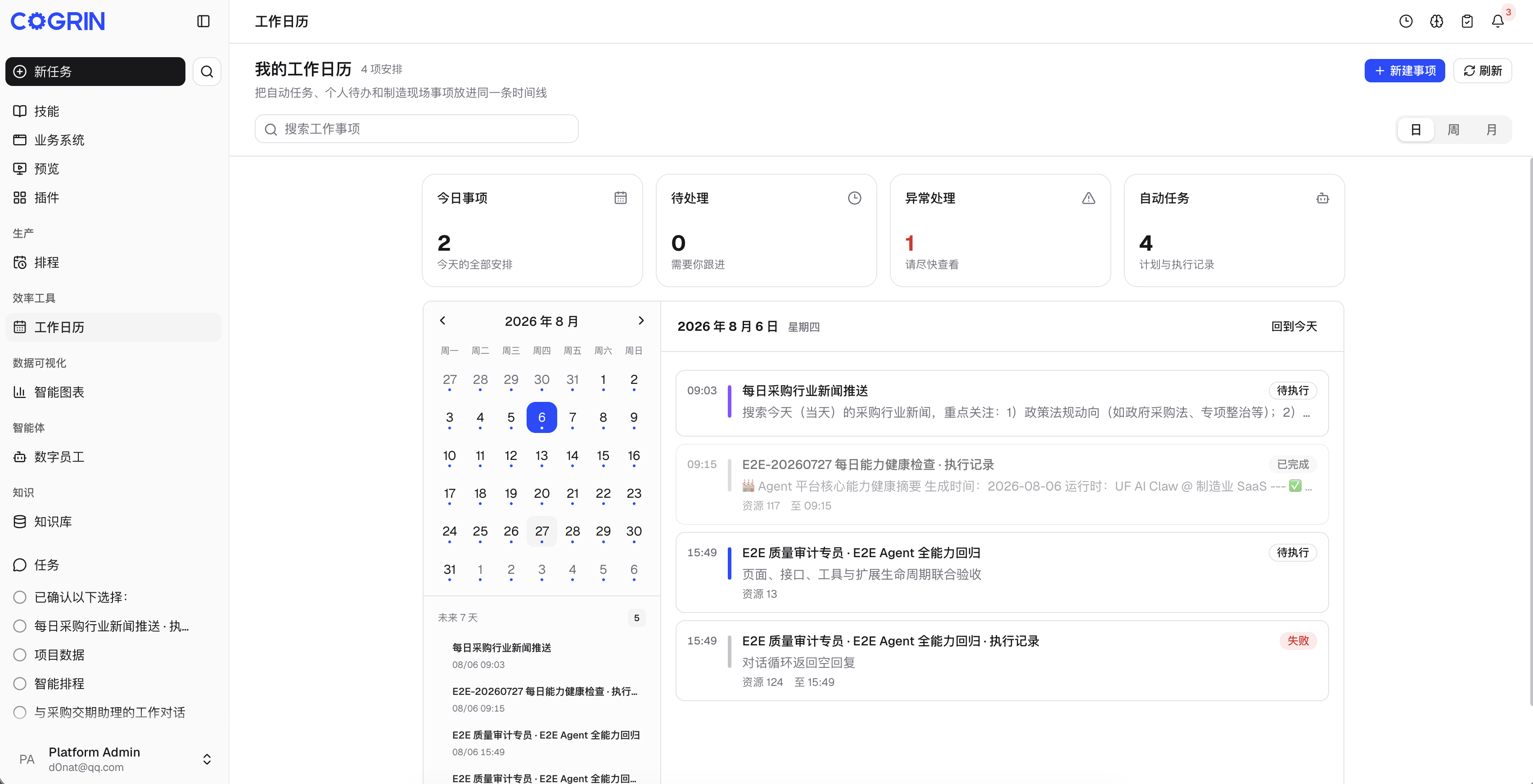Open 知识库 in the sidebar
This screenshot has width=1533, height=784.
(113, 522)
